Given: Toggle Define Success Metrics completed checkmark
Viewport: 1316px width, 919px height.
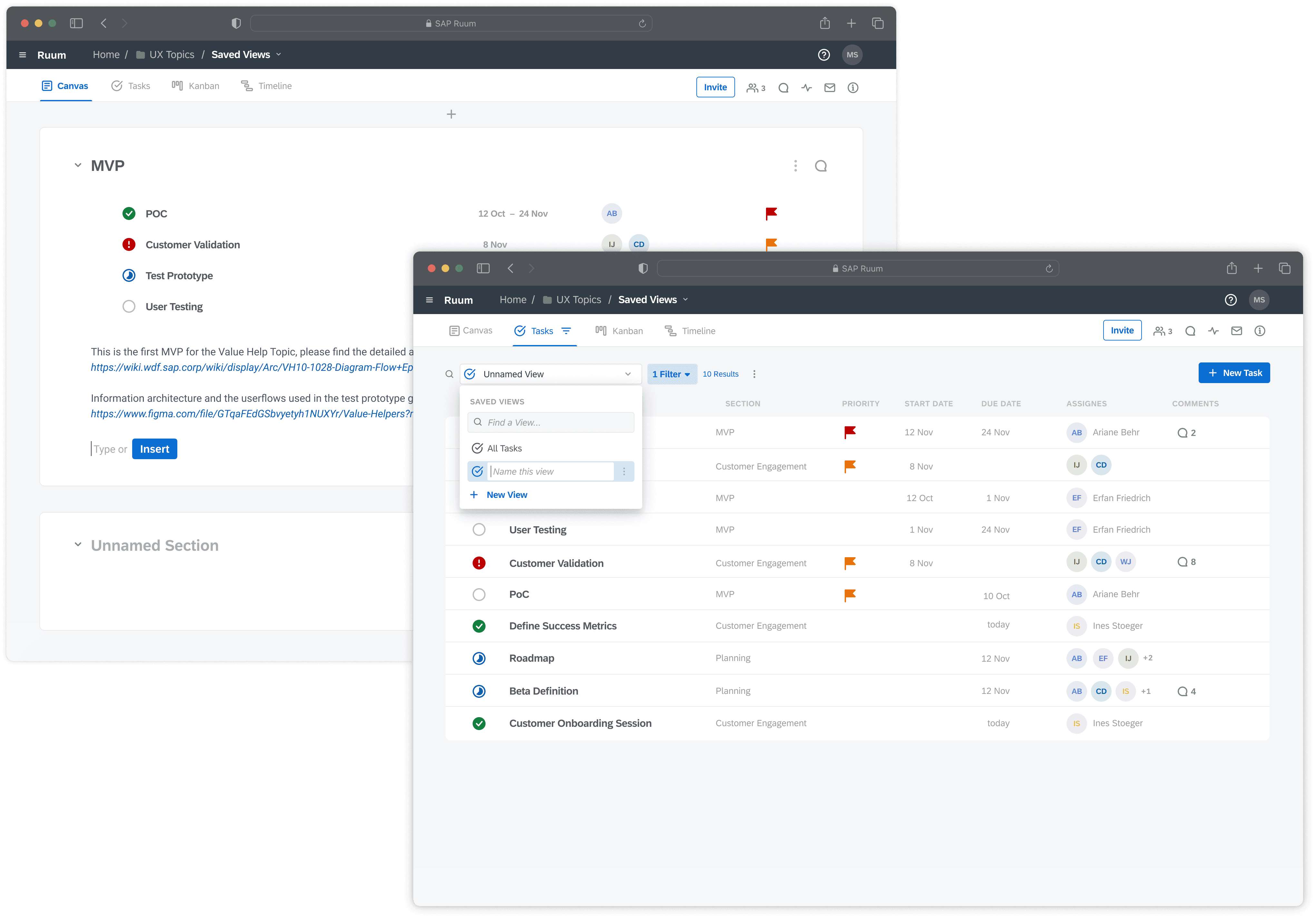Looking at the screenshot, I should [479, 626].
